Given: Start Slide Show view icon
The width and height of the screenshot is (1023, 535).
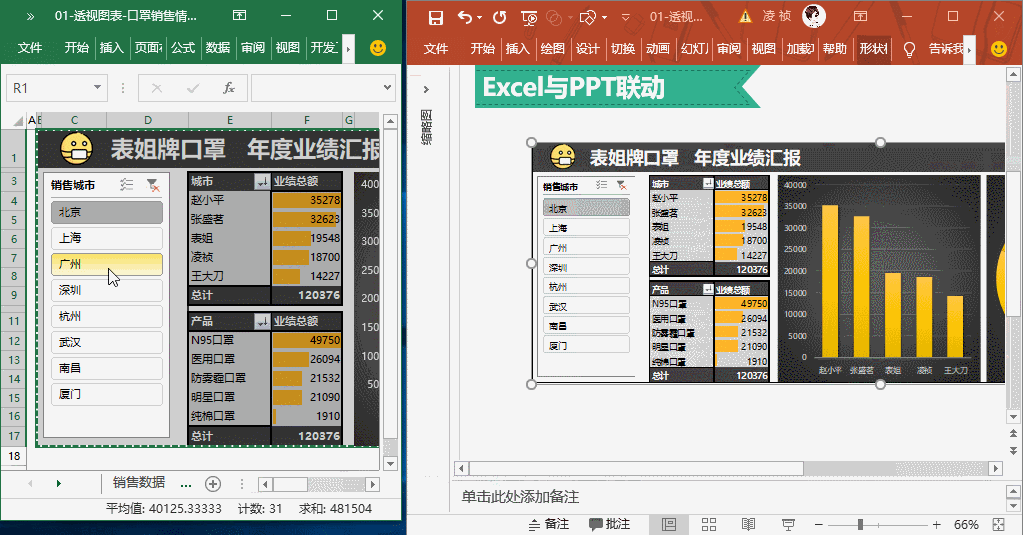Looking at the screenshot, I should [x=788, y=524].
